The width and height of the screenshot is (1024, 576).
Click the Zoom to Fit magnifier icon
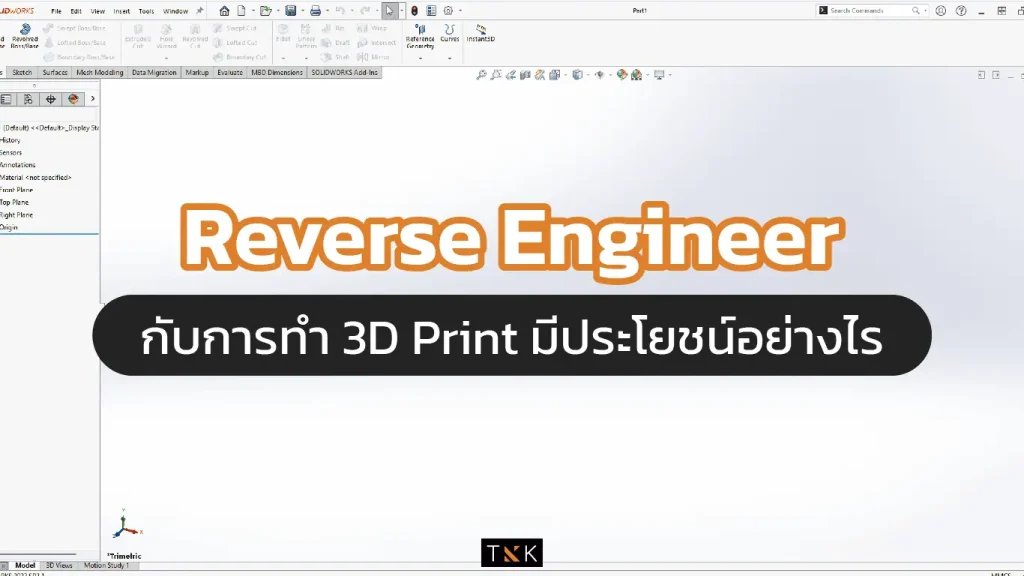pyautogui.click(x=482, y=75)
